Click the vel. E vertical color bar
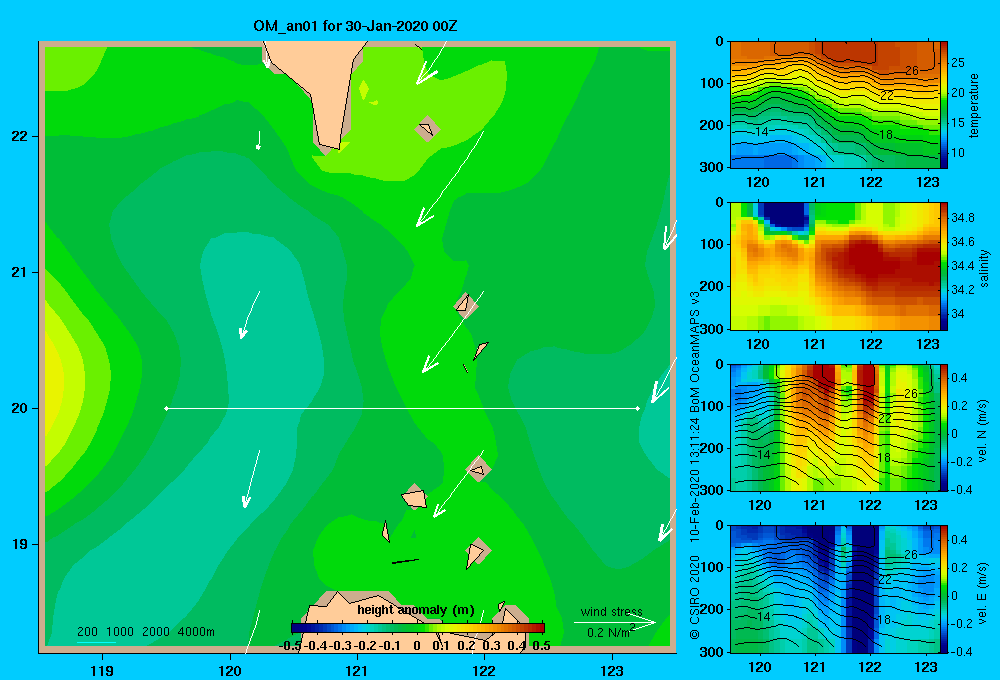This screenshot has width=1000, height=680. coord(944,589)
